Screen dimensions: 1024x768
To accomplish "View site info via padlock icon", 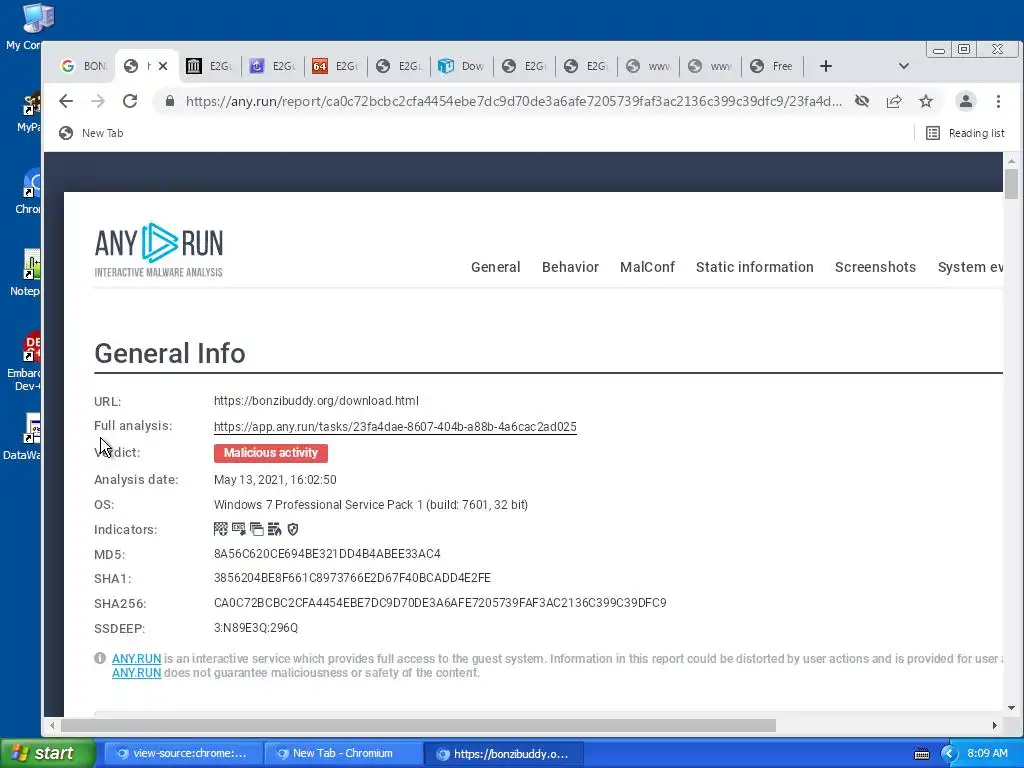I will [170, 101].
